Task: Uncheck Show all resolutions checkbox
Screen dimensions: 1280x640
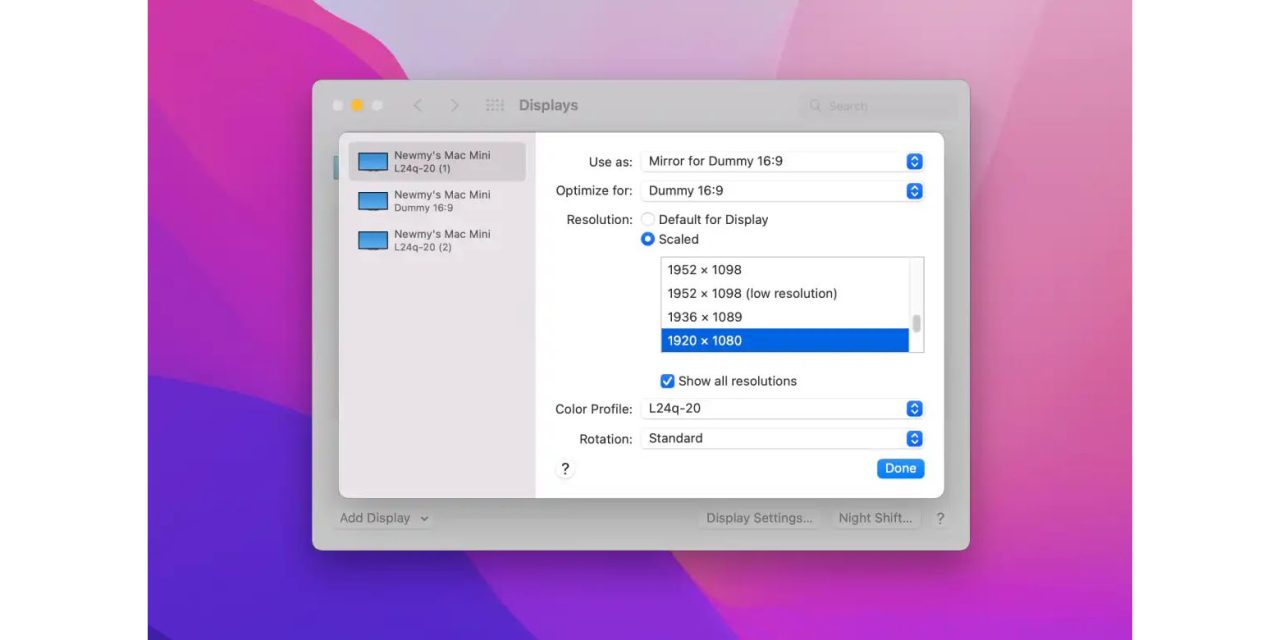Action: (667, 381)
